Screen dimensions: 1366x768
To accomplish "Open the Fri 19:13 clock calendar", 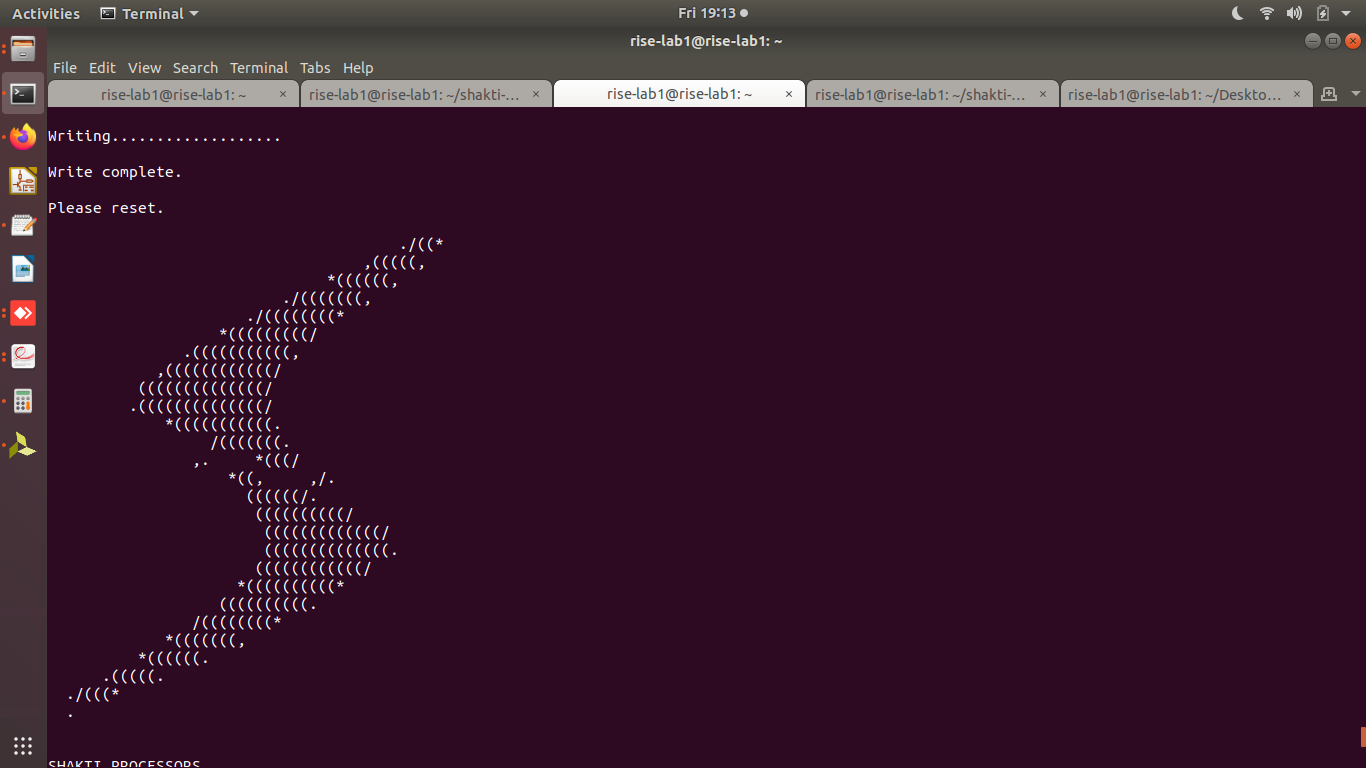I will click(x=713, y=13).
